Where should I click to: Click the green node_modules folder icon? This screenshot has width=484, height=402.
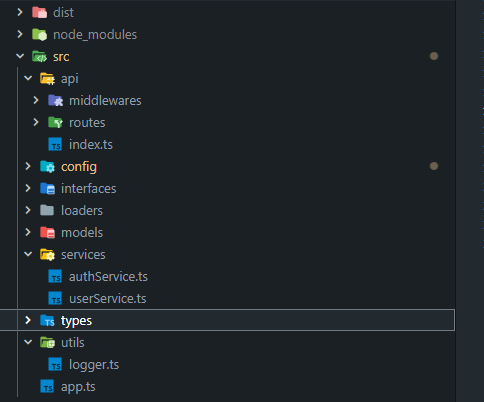(39, 35)
